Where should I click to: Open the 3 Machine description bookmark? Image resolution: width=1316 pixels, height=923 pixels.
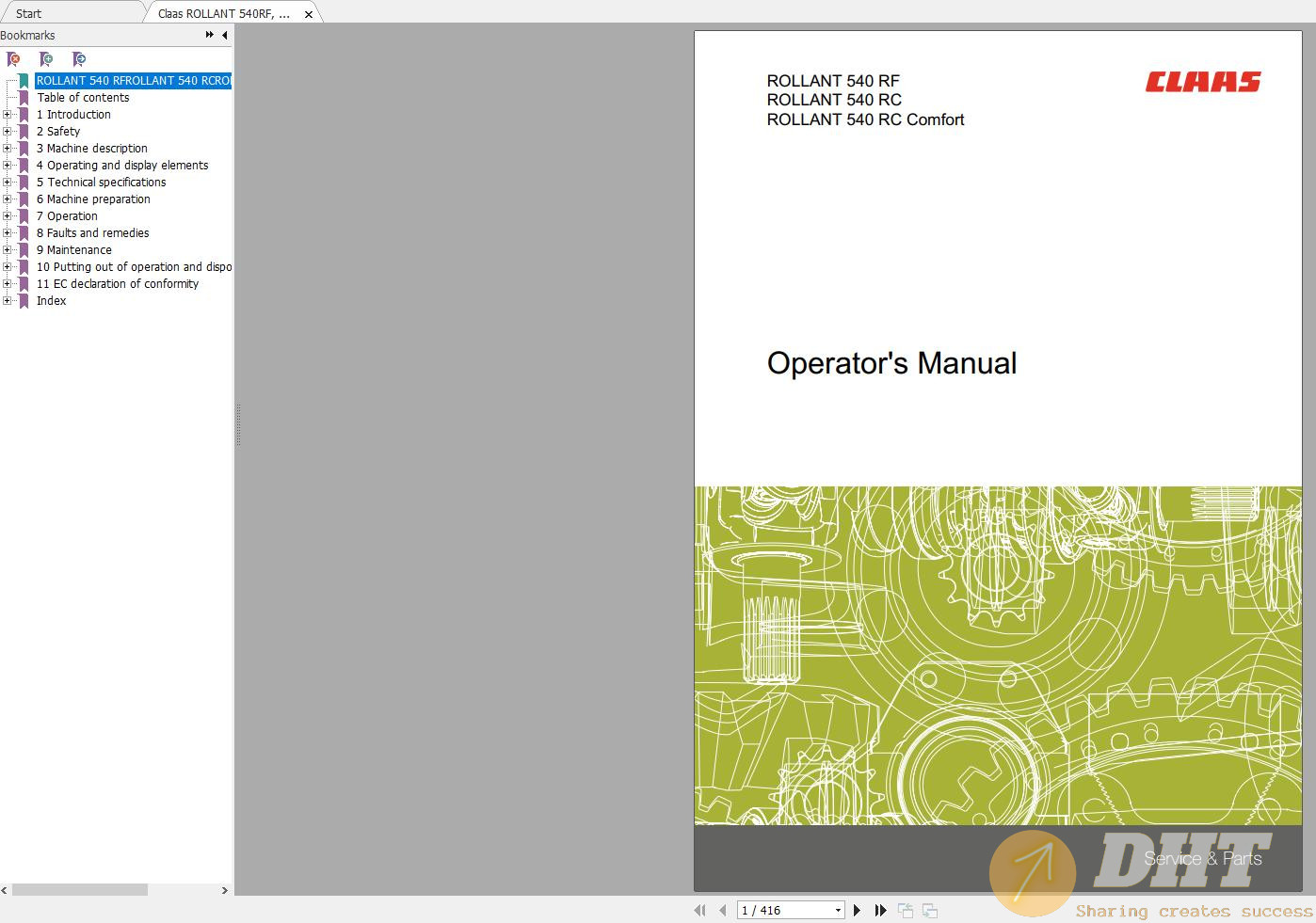(x=92, y=149)
